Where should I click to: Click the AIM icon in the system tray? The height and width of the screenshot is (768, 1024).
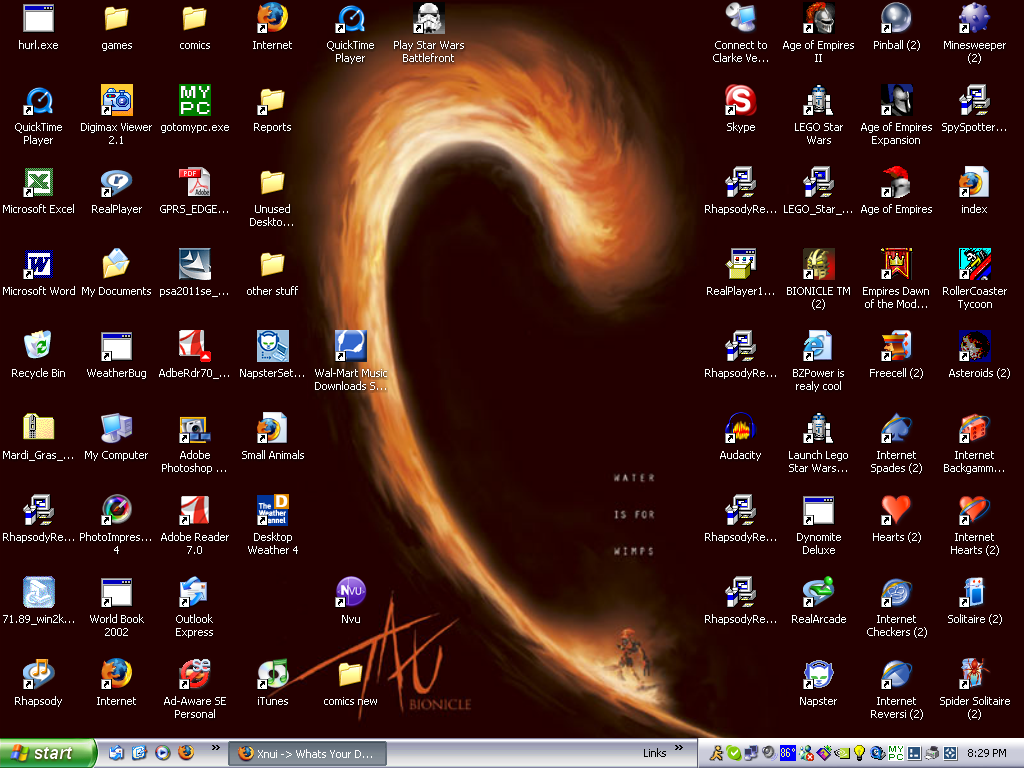coord(717,753)
